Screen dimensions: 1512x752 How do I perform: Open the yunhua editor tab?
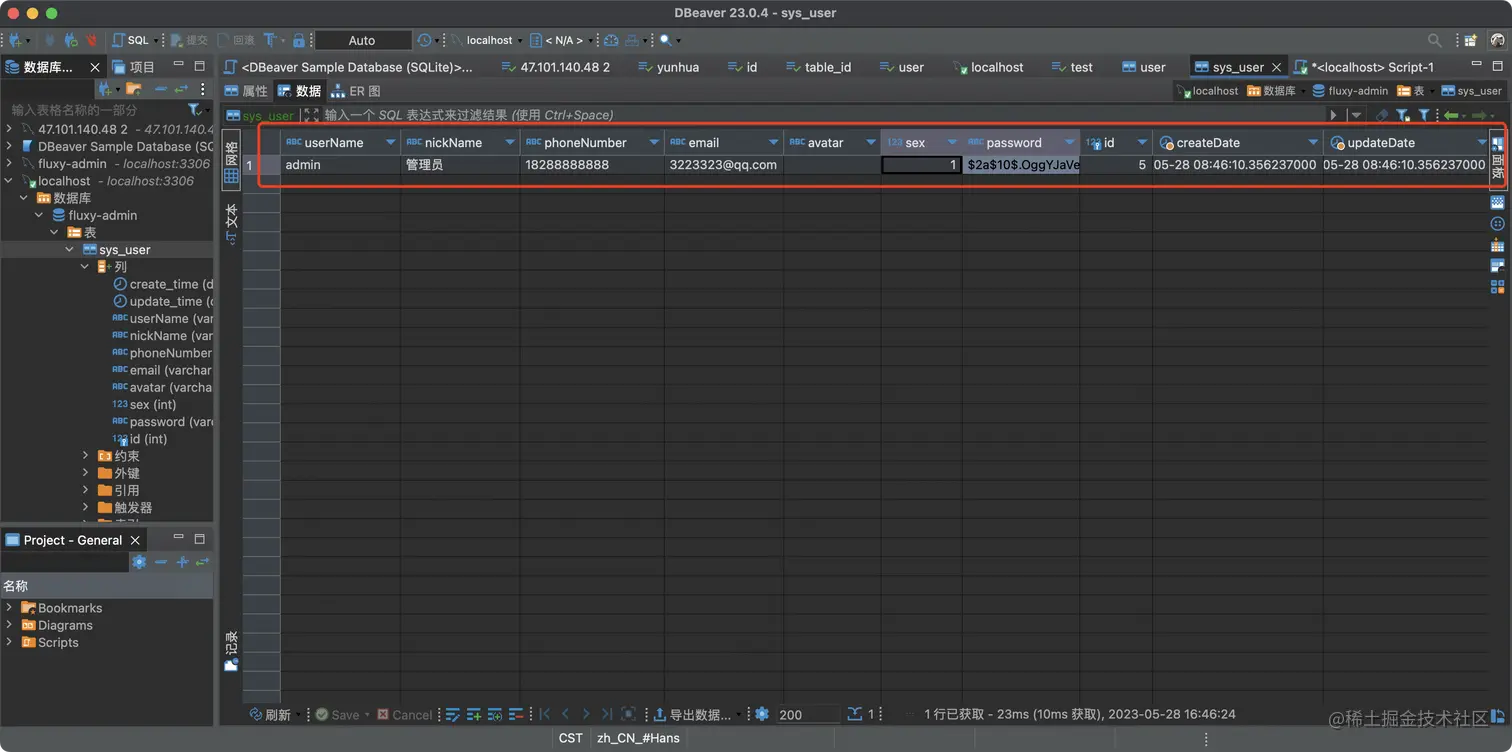pyautogui.click(x=668, y=67)
